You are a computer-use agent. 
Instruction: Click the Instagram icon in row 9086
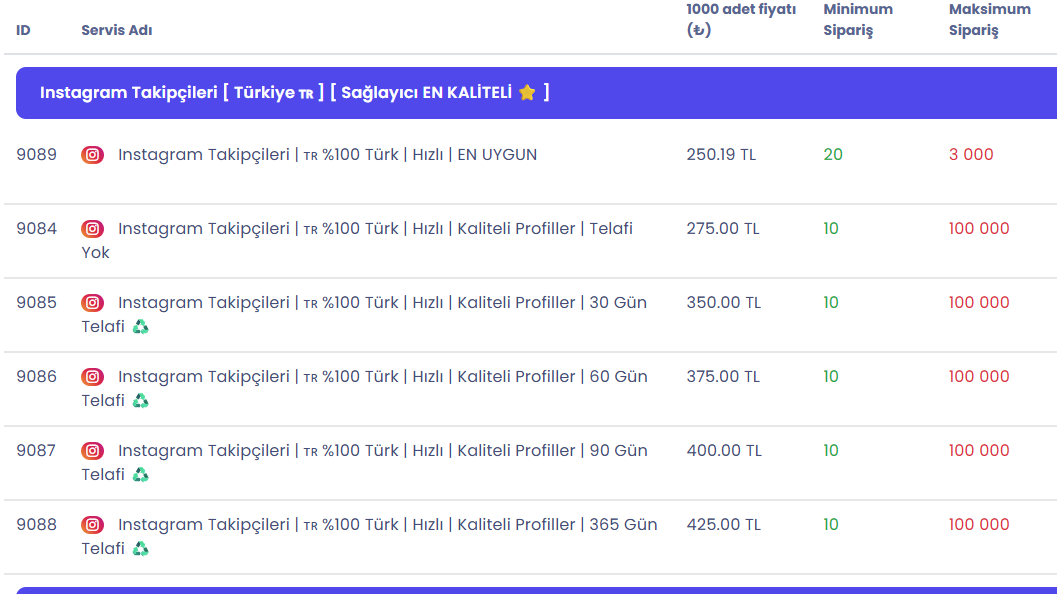pyautogui.click(x=92, y=377)
